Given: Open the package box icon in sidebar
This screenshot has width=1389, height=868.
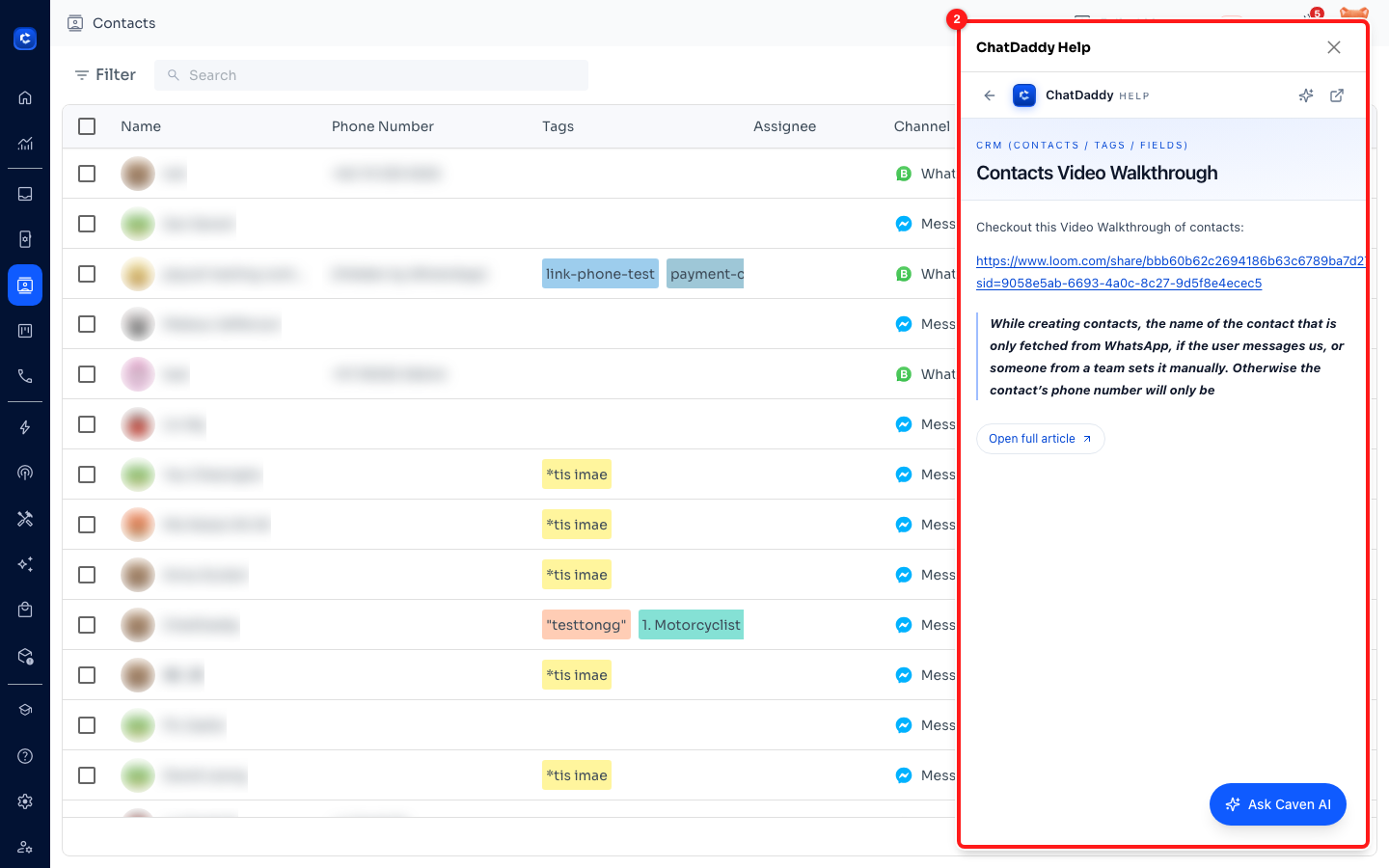Looking at the screenshot, I should (25, 656).
